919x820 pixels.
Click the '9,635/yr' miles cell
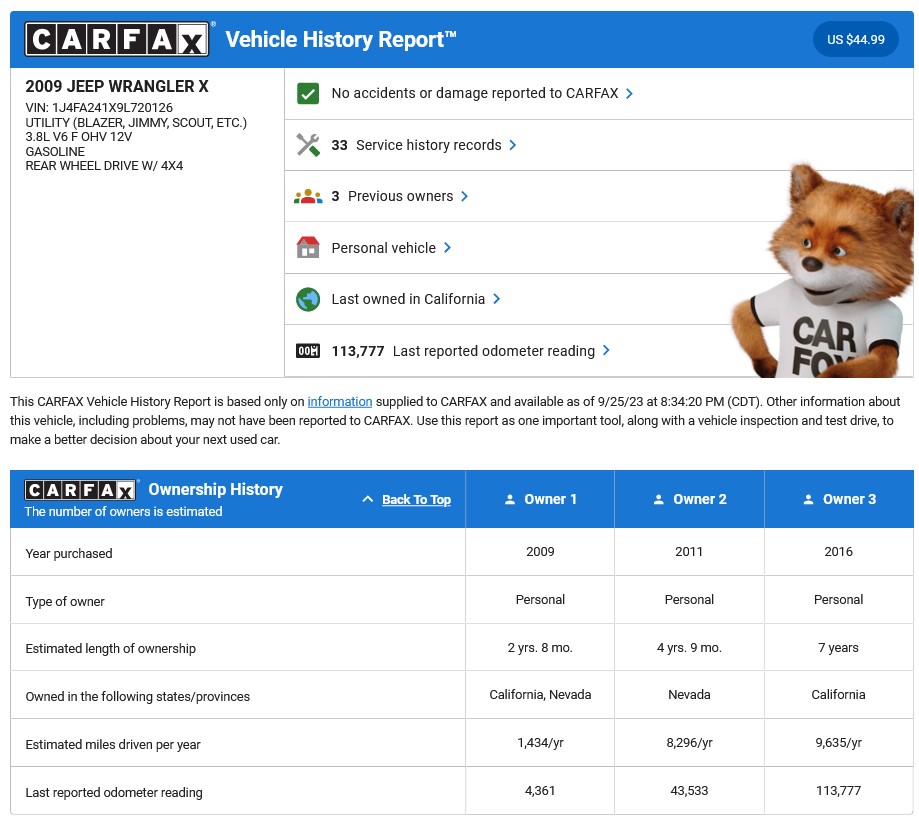click(x=838, y=743)
